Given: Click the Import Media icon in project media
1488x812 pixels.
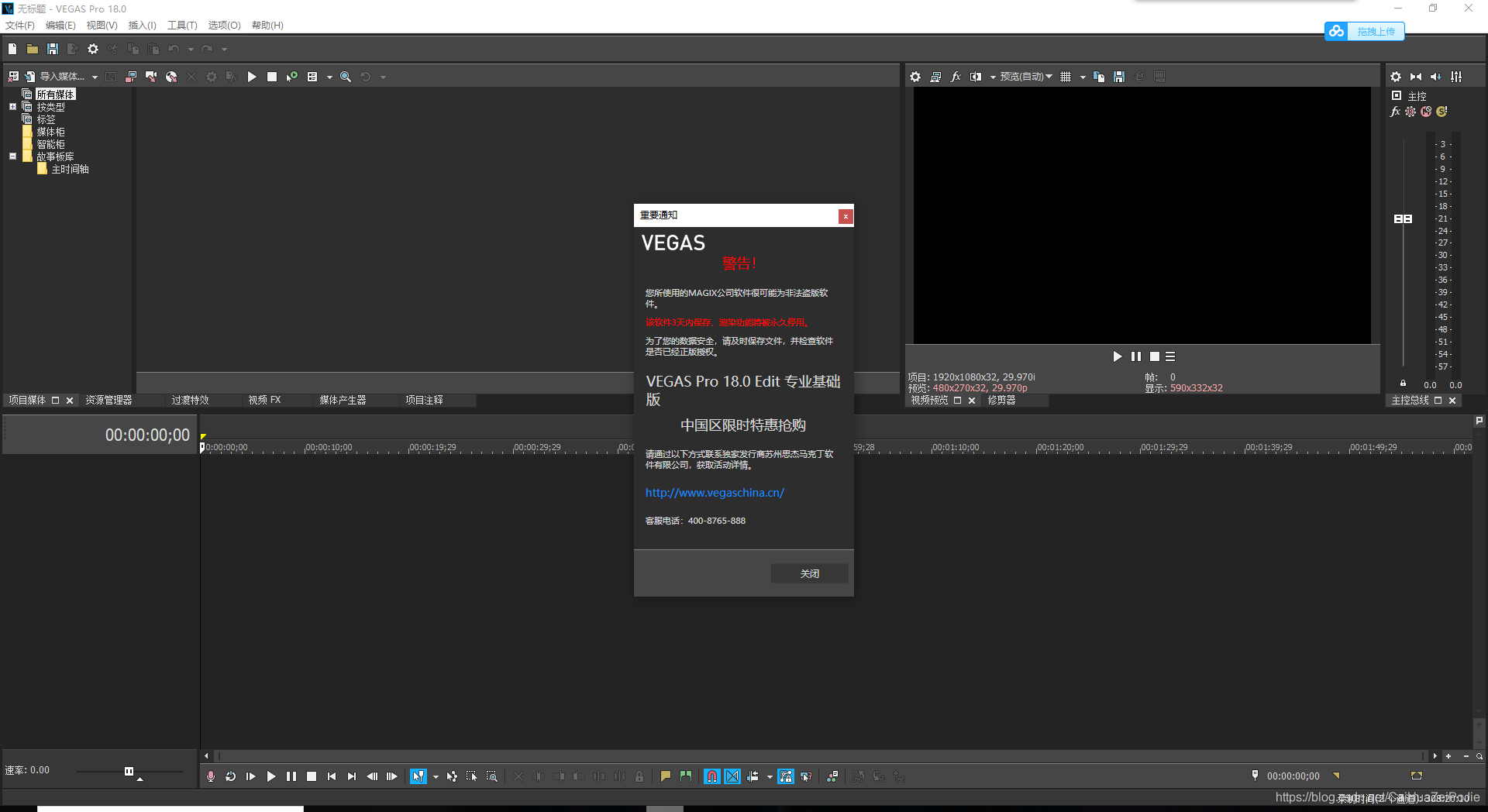Looking at the screenshot, I should coord(29,77).
